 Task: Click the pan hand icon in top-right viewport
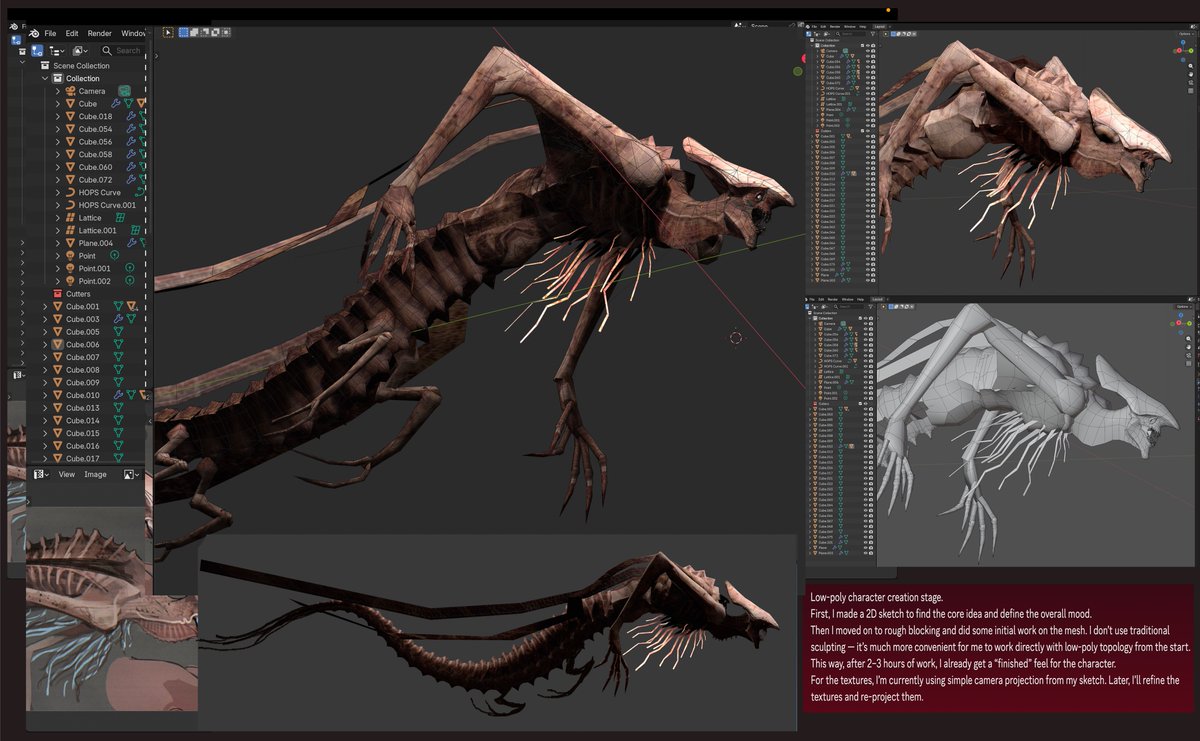coord(1190,75)
